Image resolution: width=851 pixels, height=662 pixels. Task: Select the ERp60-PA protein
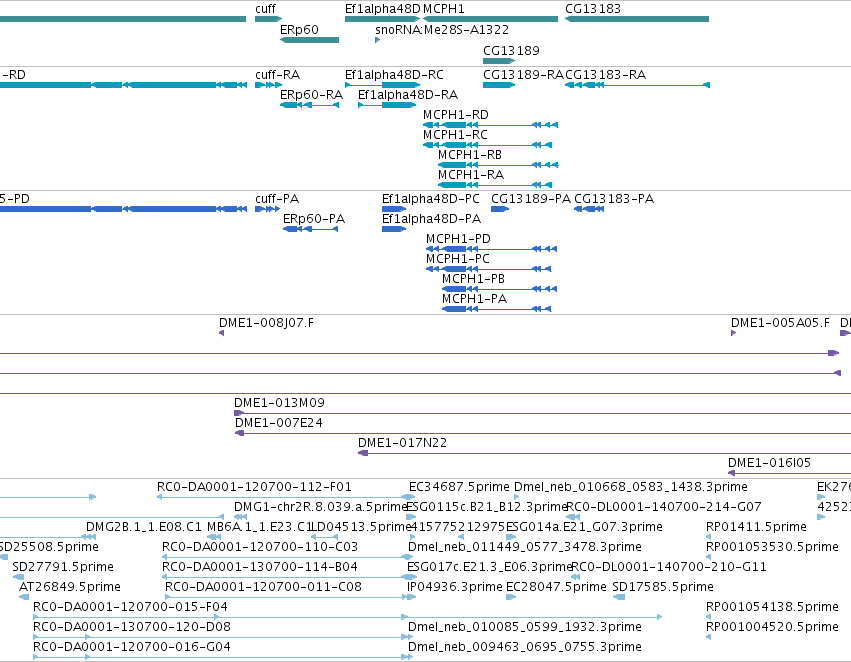click(310, 229)
